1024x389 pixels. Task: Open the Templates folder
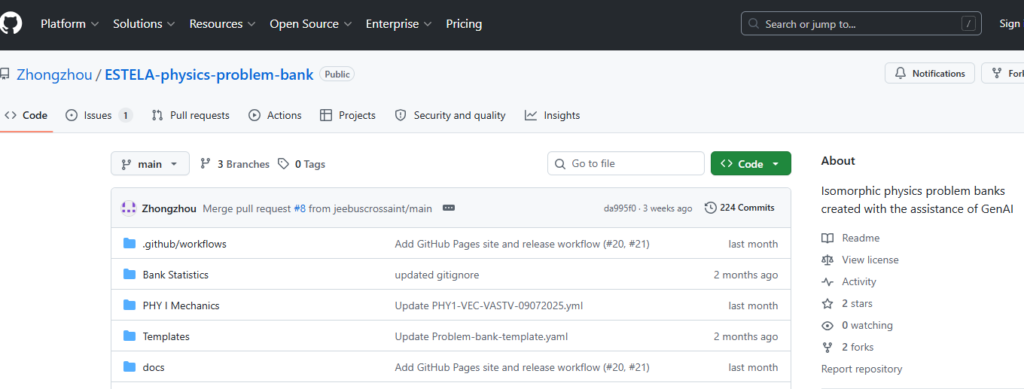coord(166,336)
